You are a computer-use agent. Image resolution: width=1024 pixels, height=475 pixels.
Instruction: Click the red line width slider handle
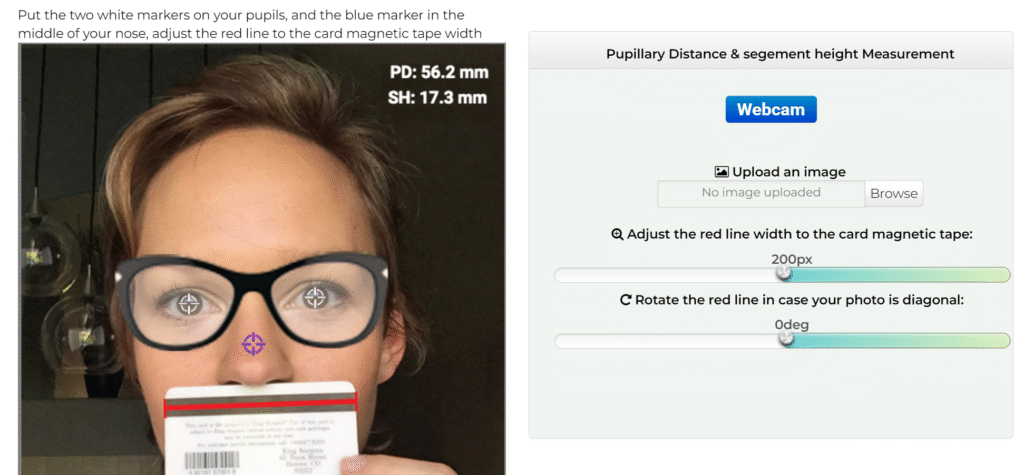pos(784,274)
